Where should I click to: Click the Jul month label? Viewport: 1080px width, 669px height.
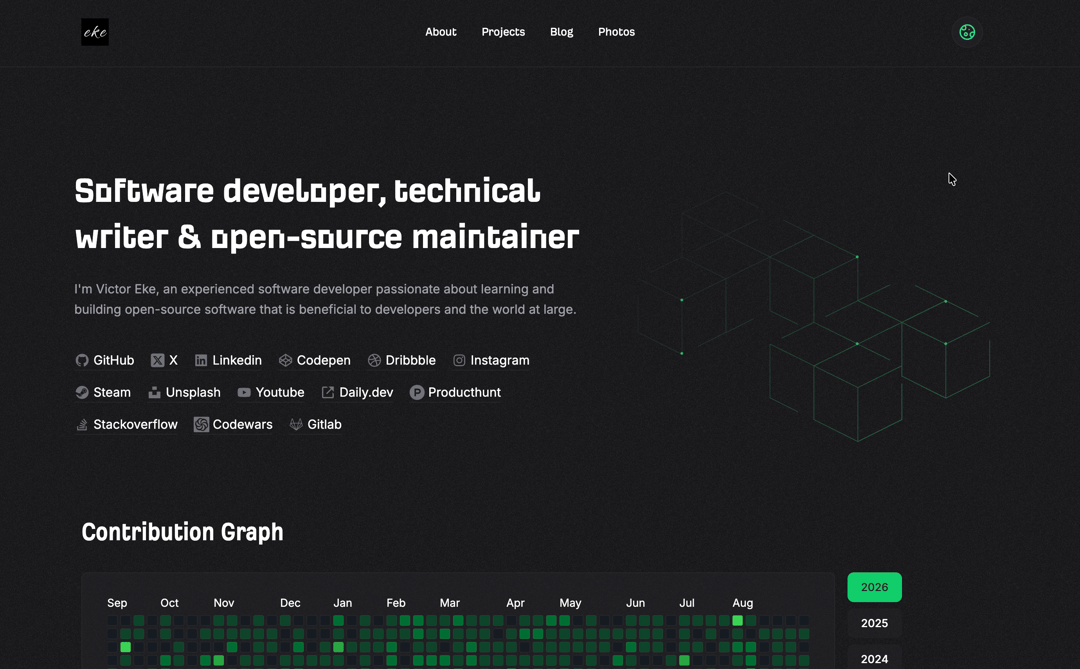(687, 603)
